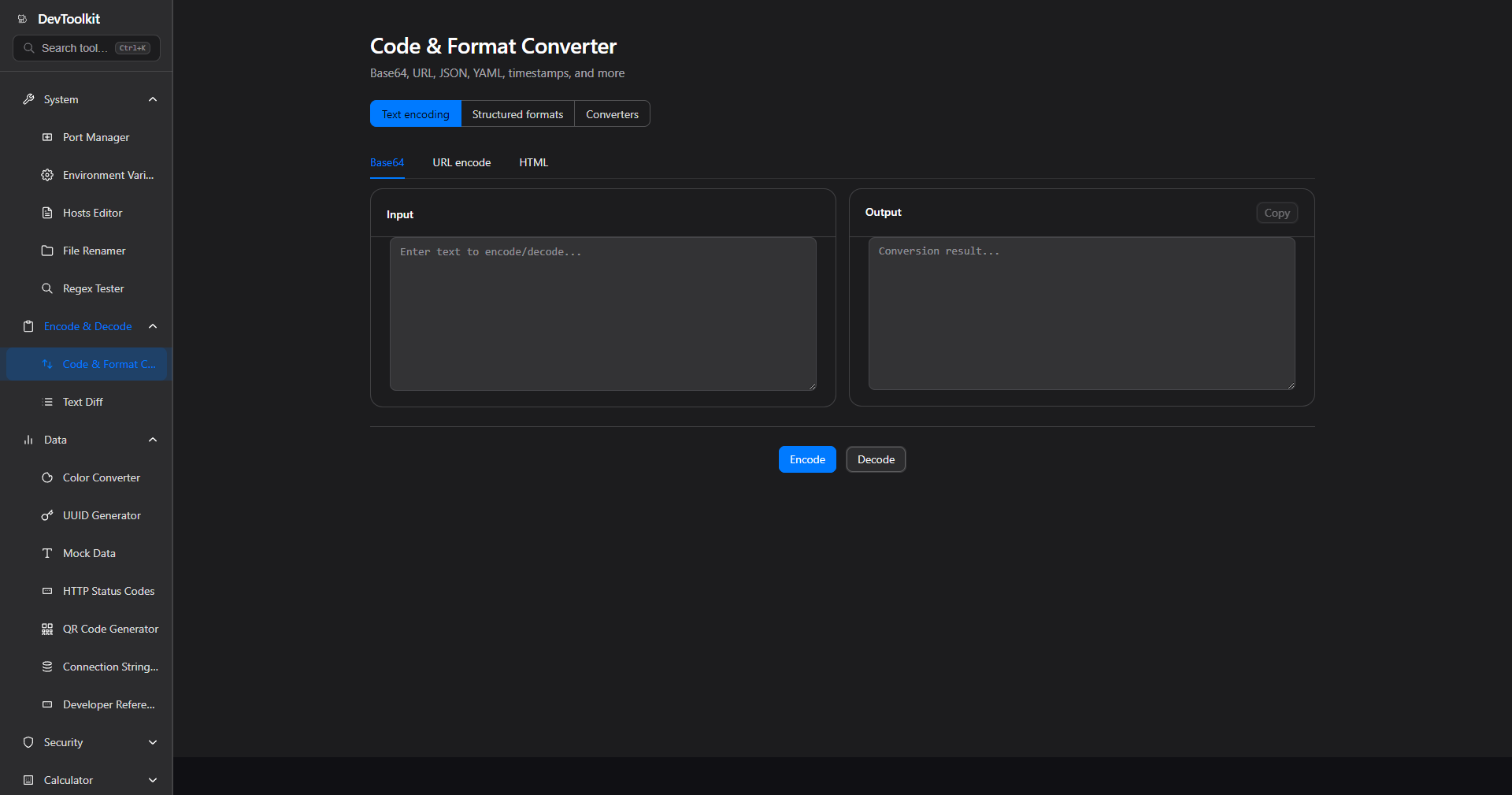Select the URL encode sub-tab
Screen dimensions: 1512x795
461,162
